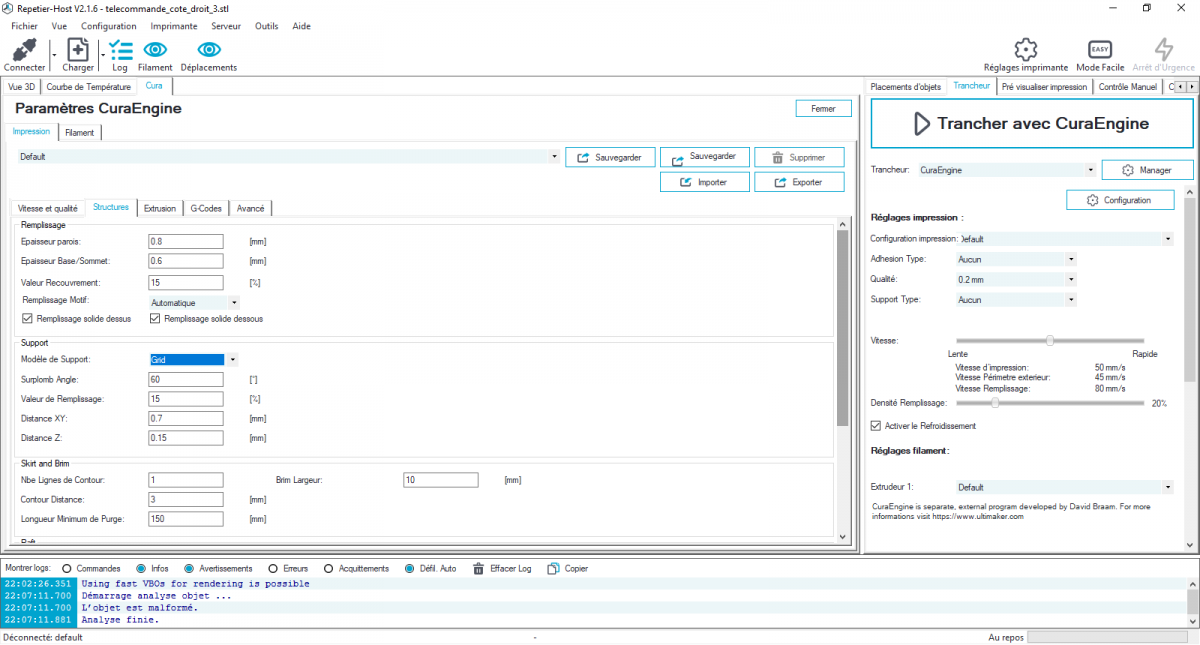Open Contrôle Manuel tab
The width and height of the screenshot is (1200, 645).
pos(1128,87)
